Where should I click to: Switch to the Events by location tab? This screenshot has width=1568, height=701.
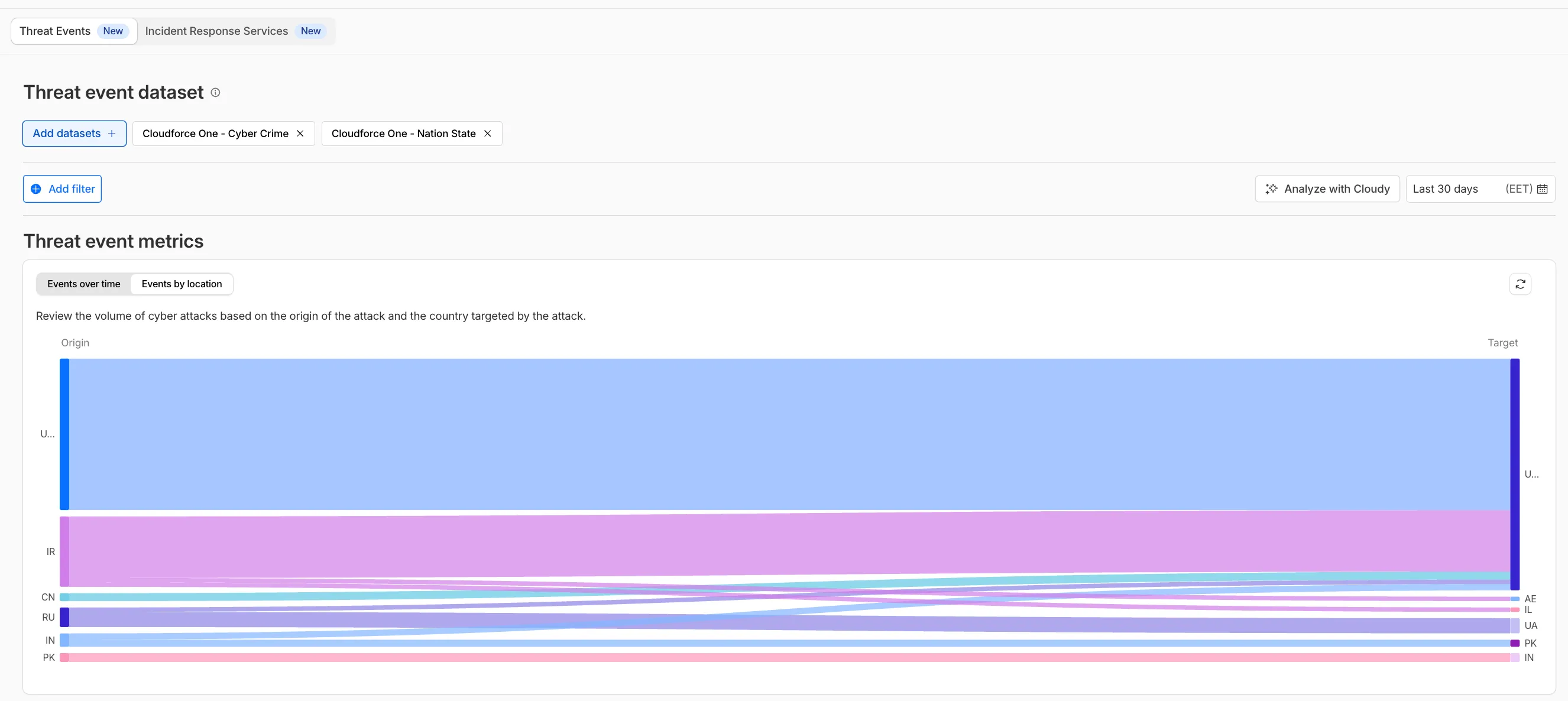(182, 284)
